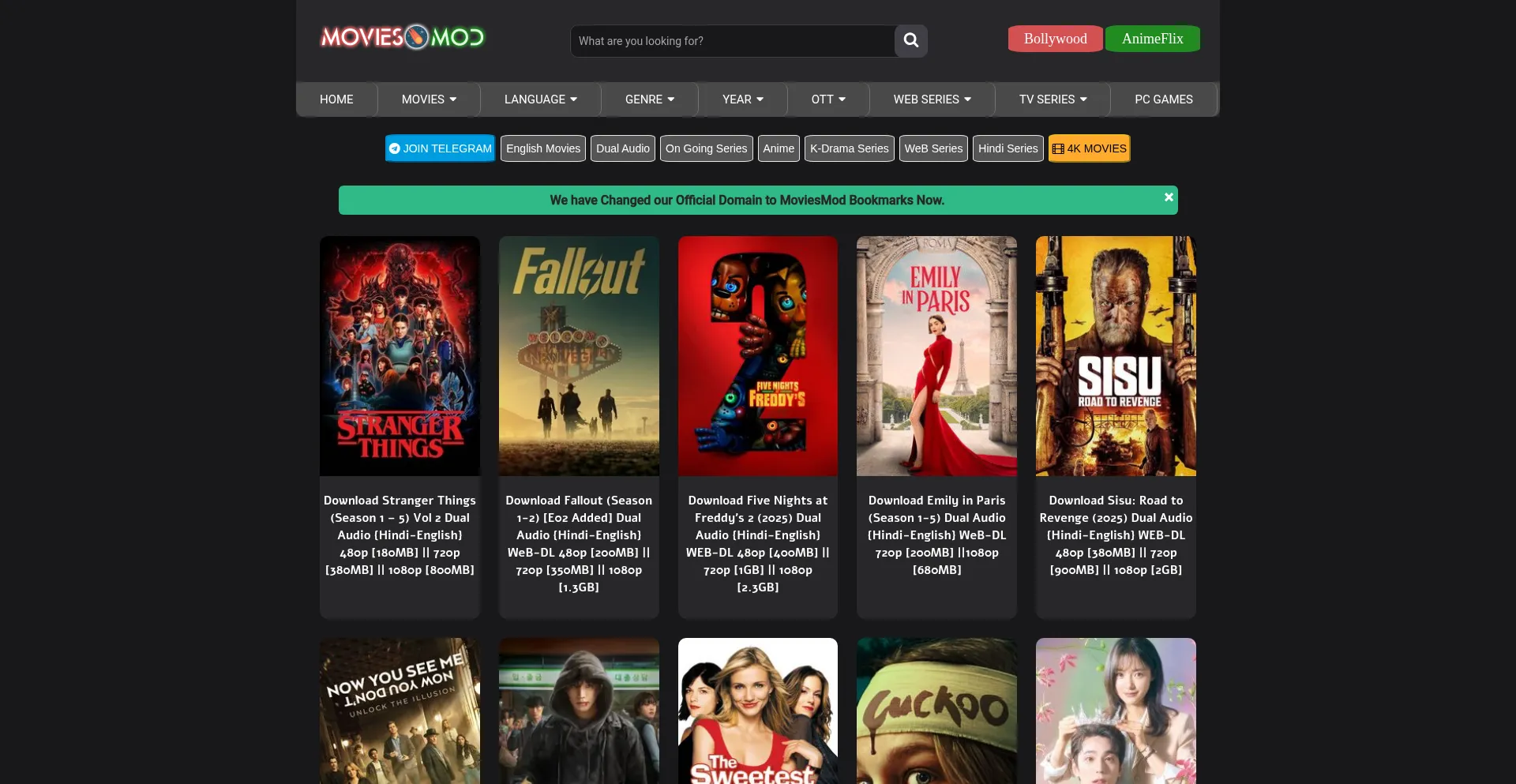The image size is (1516, 784).
Task: Select the WeB Series tag
Action: [933, 148]
